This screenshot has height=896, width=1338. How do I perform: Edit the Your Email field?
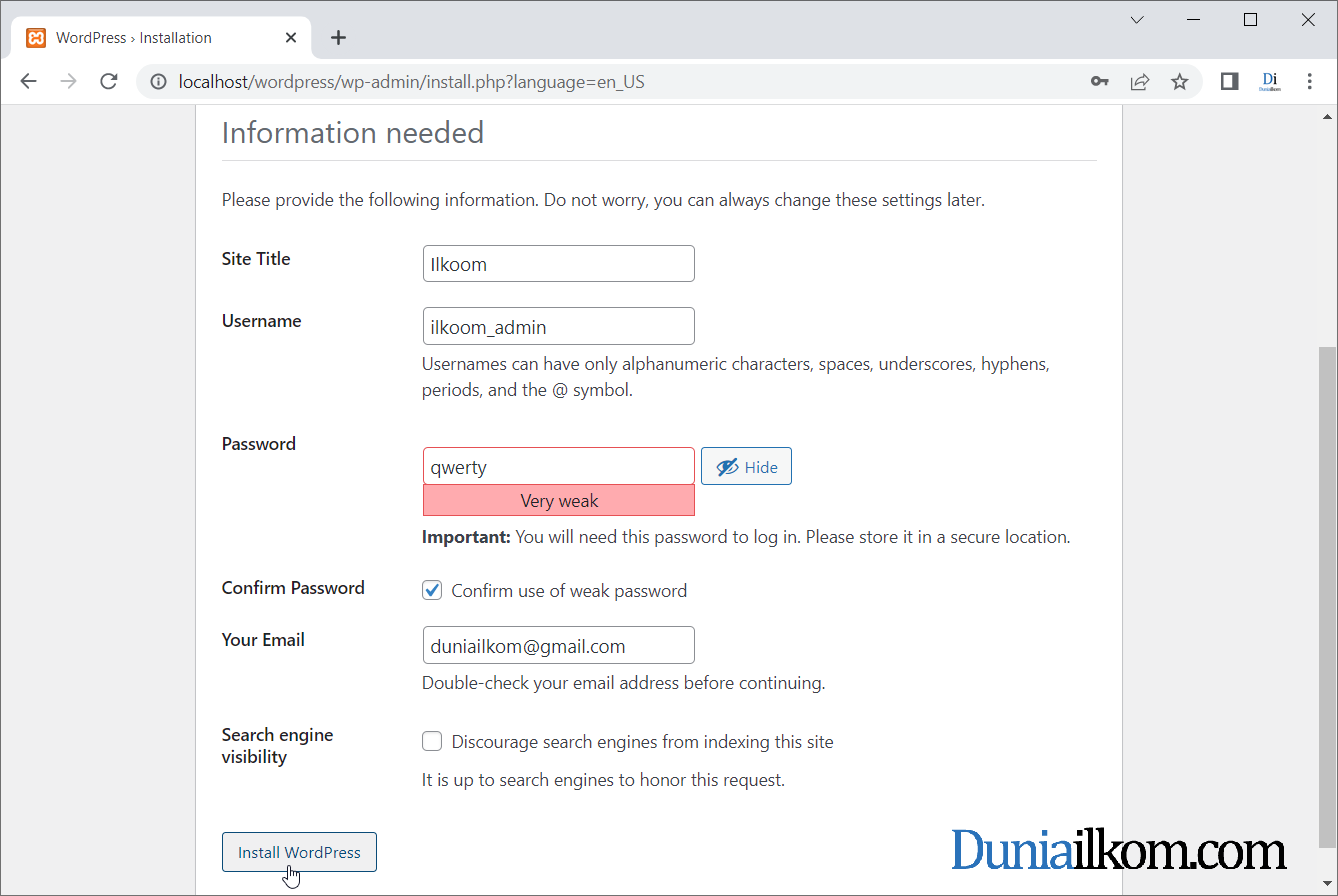click(x=559, y=645)
